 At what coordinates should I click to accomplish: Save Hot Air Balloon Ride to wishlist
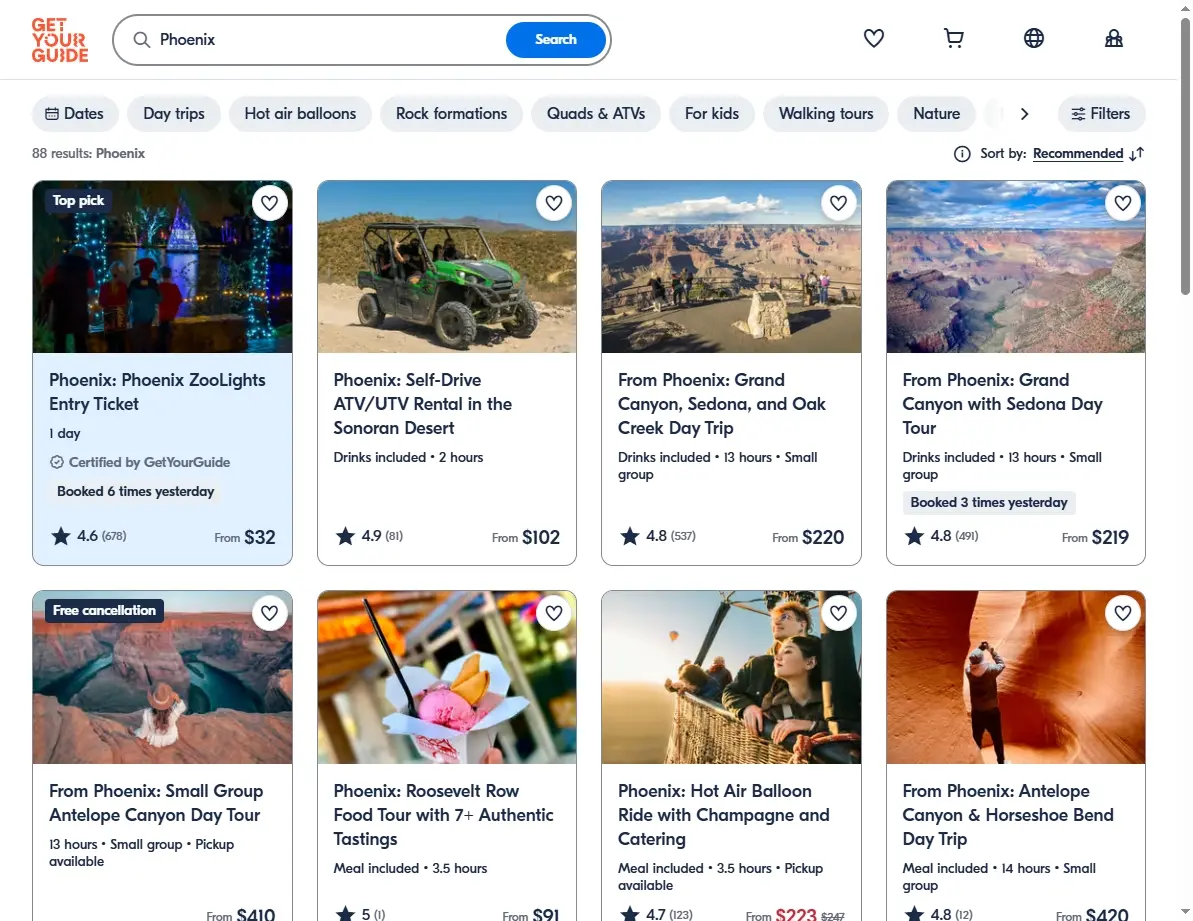click(x=838, y=613)
